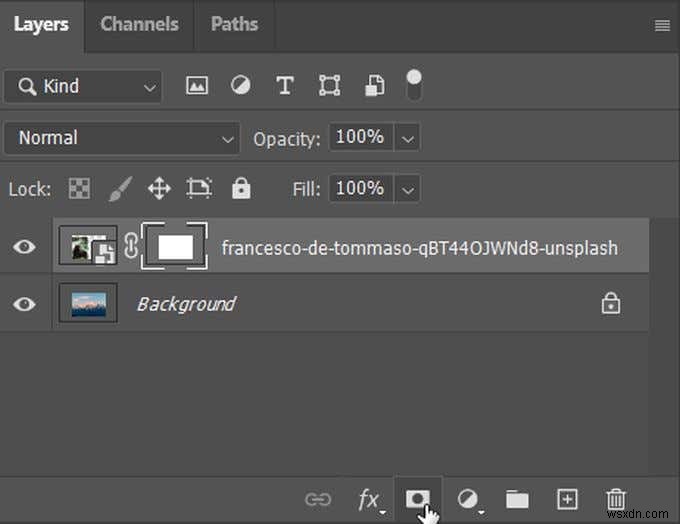The image size is (680, 524).
Task: Toggle lock transparent pixels
Action: click(x=77, y=188)
